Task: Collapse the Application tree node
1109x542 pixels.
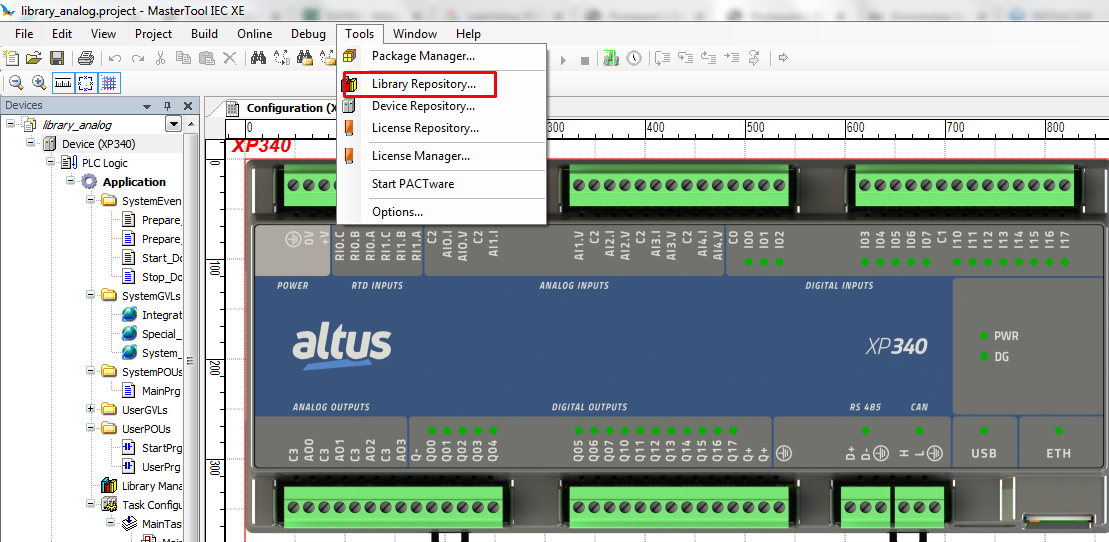Action: point(71,181)
